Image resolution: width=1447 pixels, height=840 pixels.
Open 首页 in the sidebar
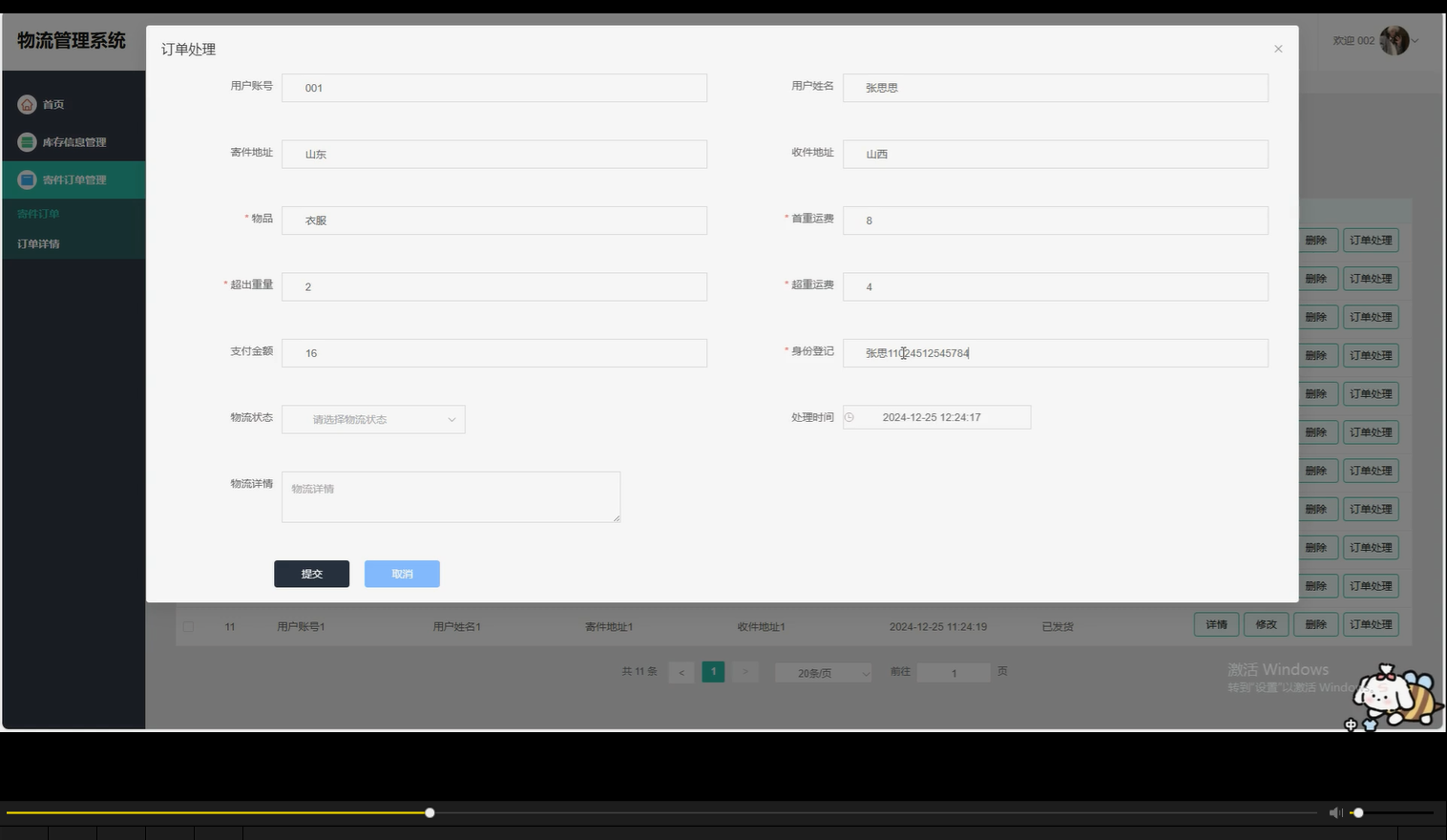tap(73, 104)
